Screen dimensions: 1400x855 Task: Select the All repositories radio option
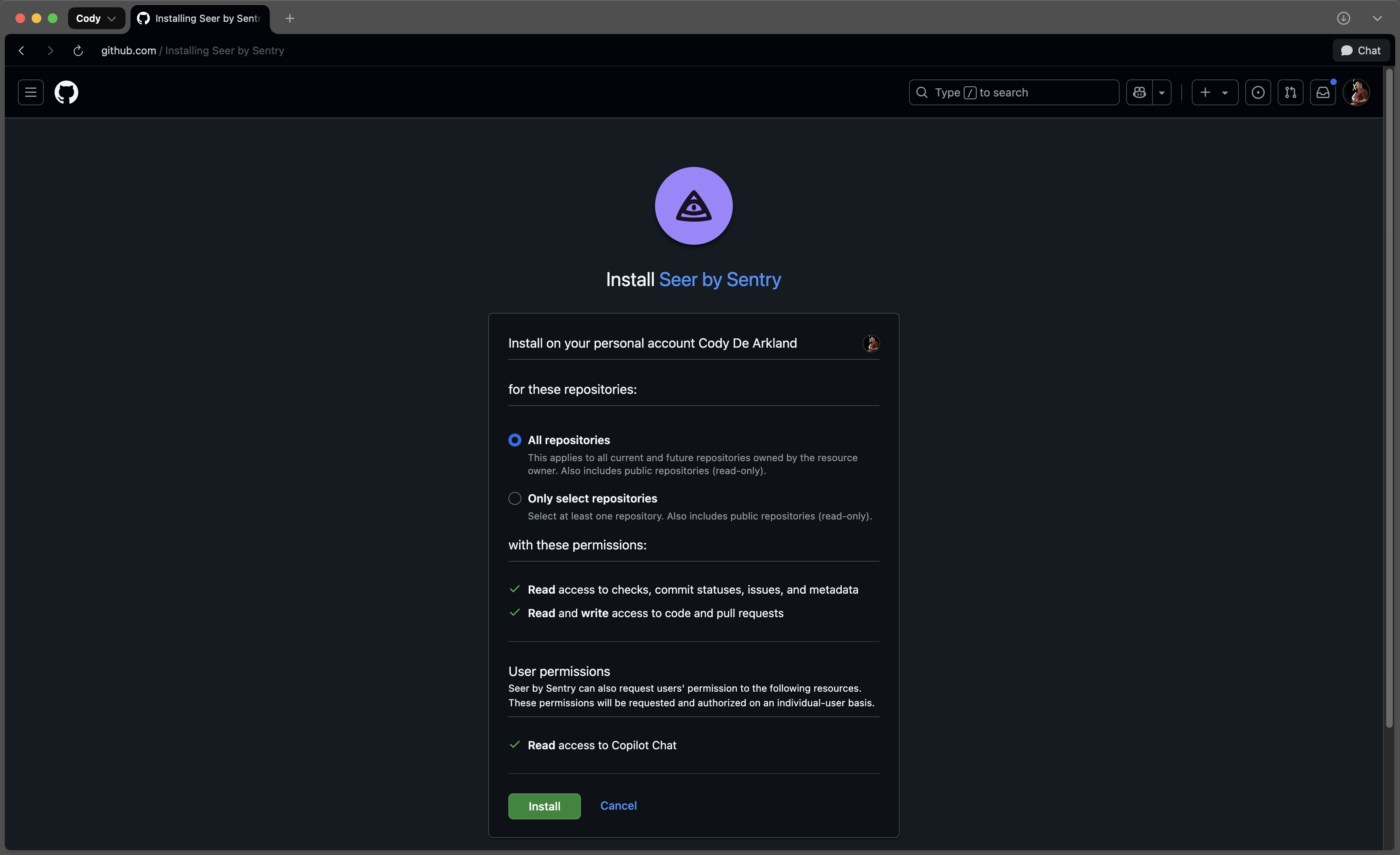pos(515,440)
